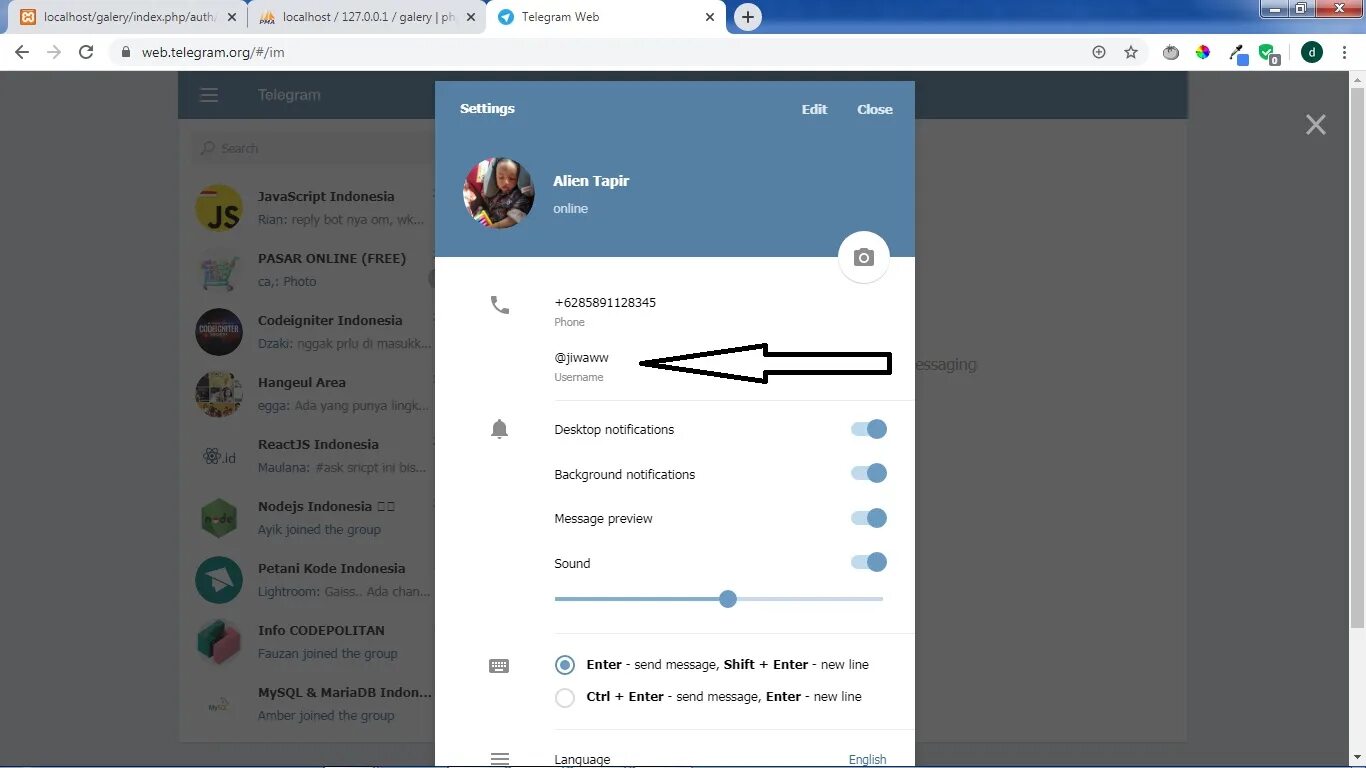1366x768 pixels.
Task: Adjust the sound volume slider handle
Action: click(728, 599)
